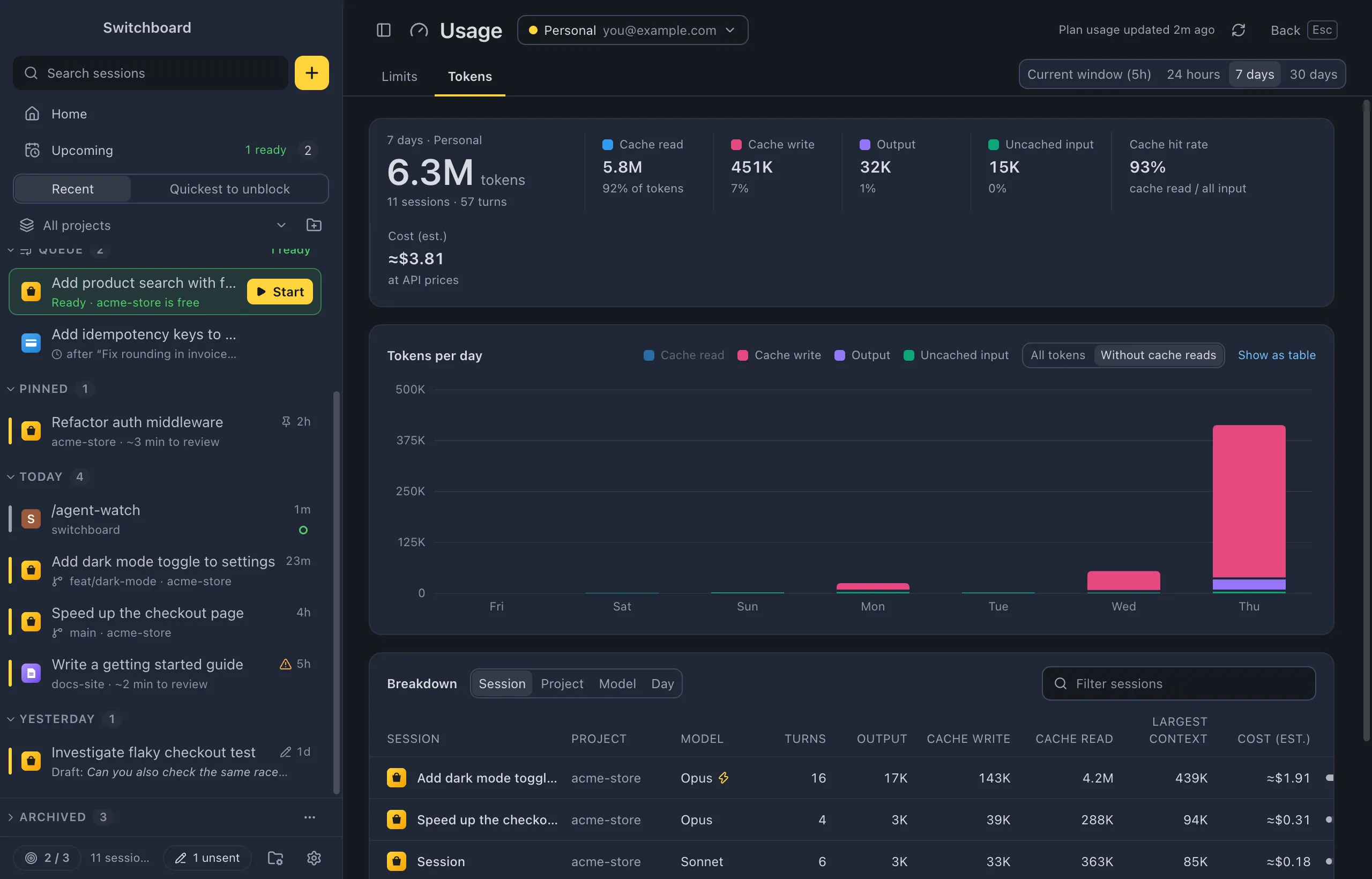Image resolution: width=1372 pixels, height=879 pixels.
Task: Open the 1 unsent drafts button
Action: [x=207, y=858]
